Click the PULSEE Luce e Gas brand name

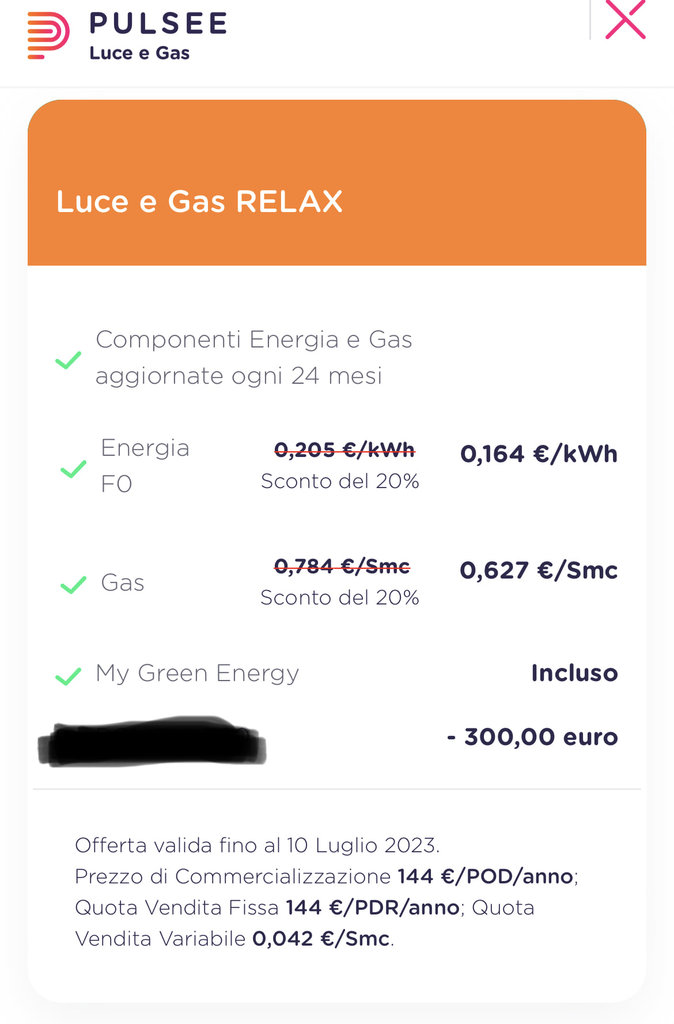tap(158, 36)
